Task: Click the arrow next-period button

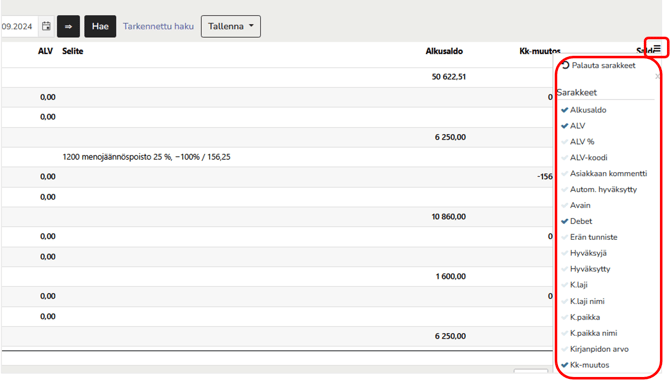Action: click(68, 26)
